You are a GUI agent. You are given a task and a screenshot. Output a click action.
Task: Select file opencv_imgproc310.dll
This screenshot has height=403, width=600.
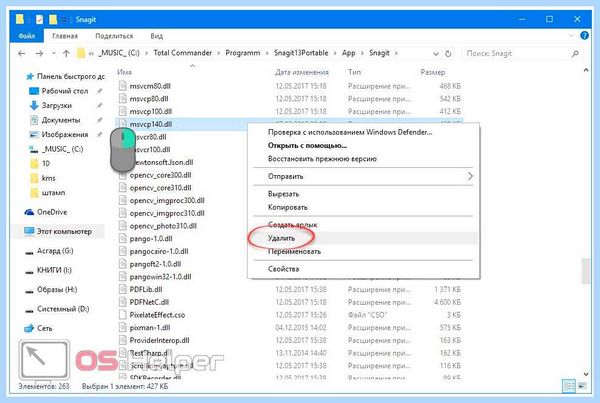167,213
